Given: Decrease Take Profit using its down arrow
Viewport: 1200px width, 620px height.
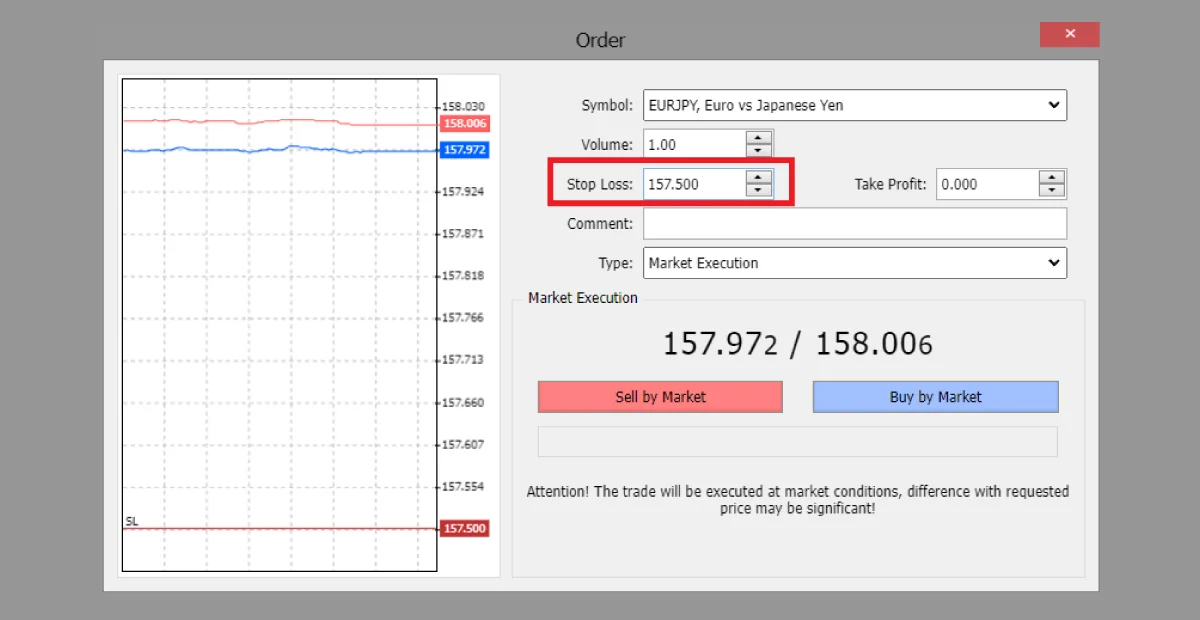Looking at the screenshot, I should [x=1051, y=188].
